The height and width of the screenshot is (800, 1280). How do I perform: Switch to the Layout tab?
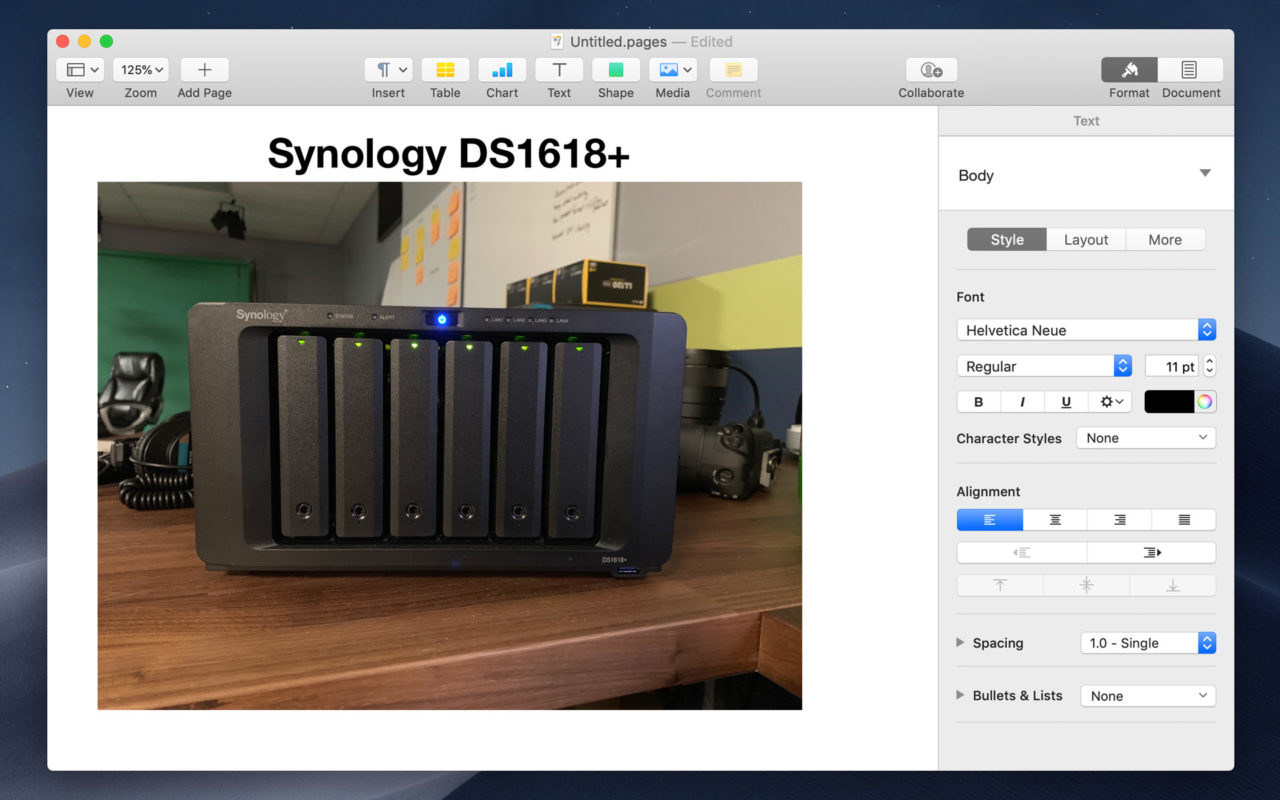pos(1086,240)
